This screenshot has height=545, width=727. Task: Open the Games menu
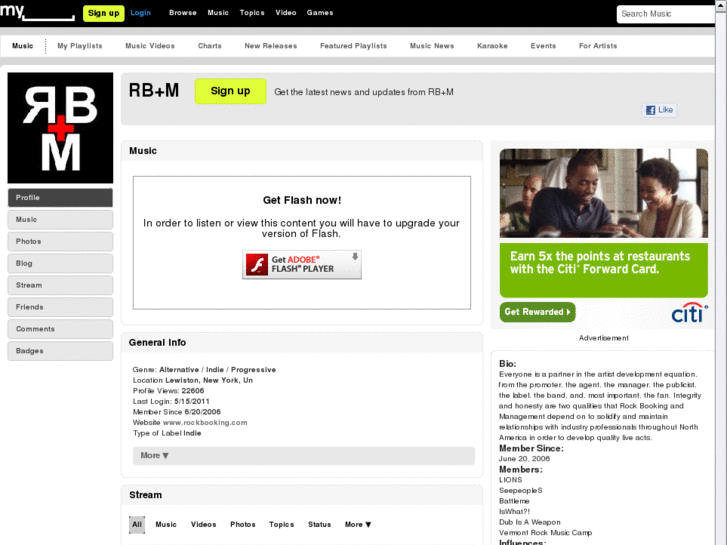point(320,13)
